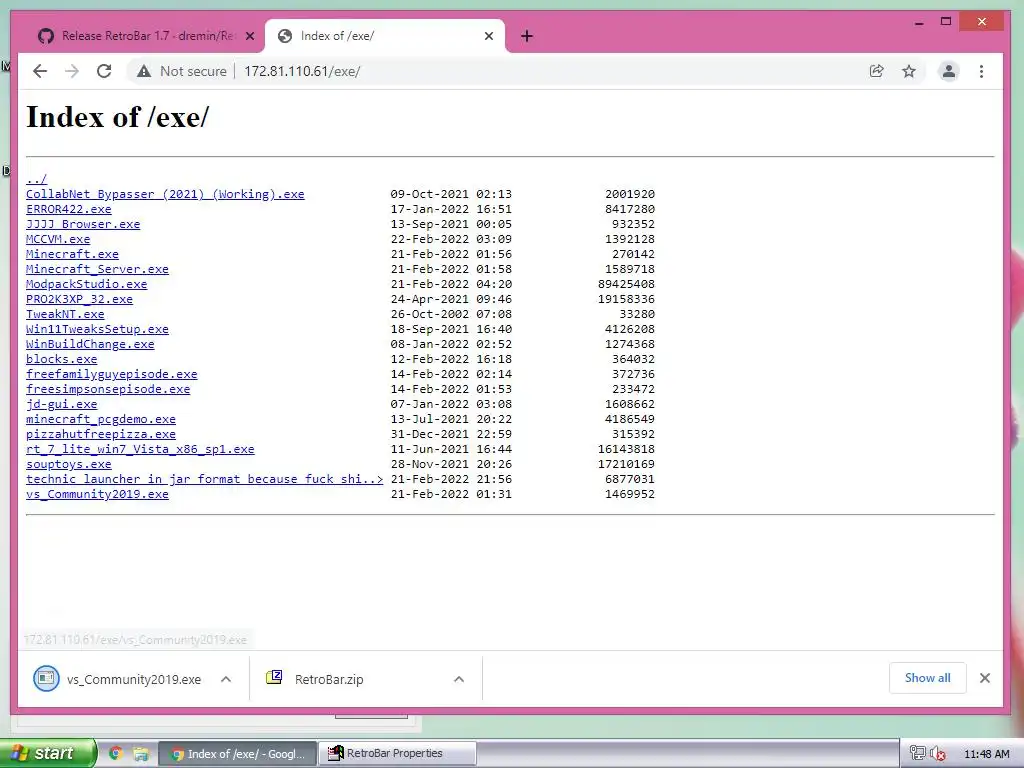Click the forward navigation arrow
1024x768 pixels.
(x=72, y=71)
